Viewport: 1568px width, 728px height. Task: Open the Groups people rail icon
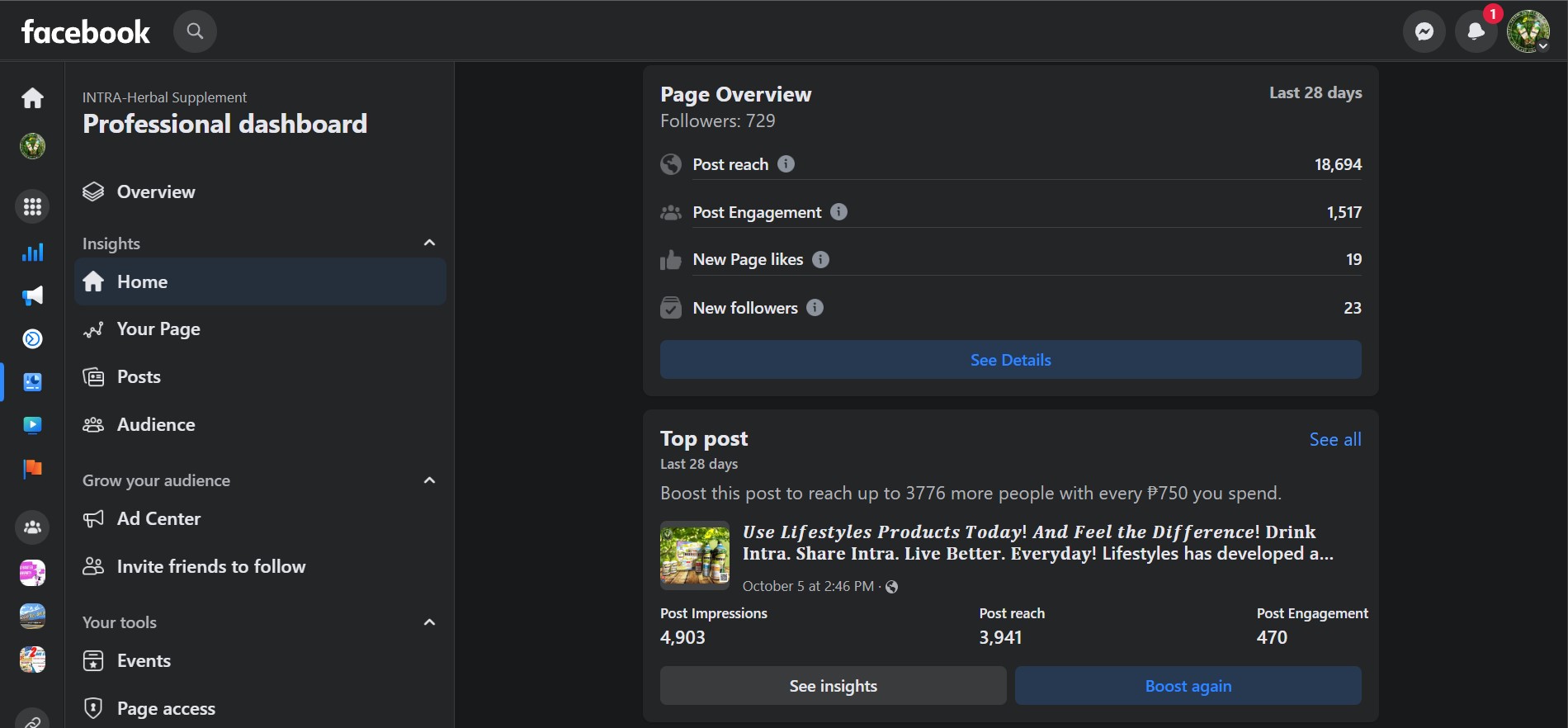tap(32, 527)
